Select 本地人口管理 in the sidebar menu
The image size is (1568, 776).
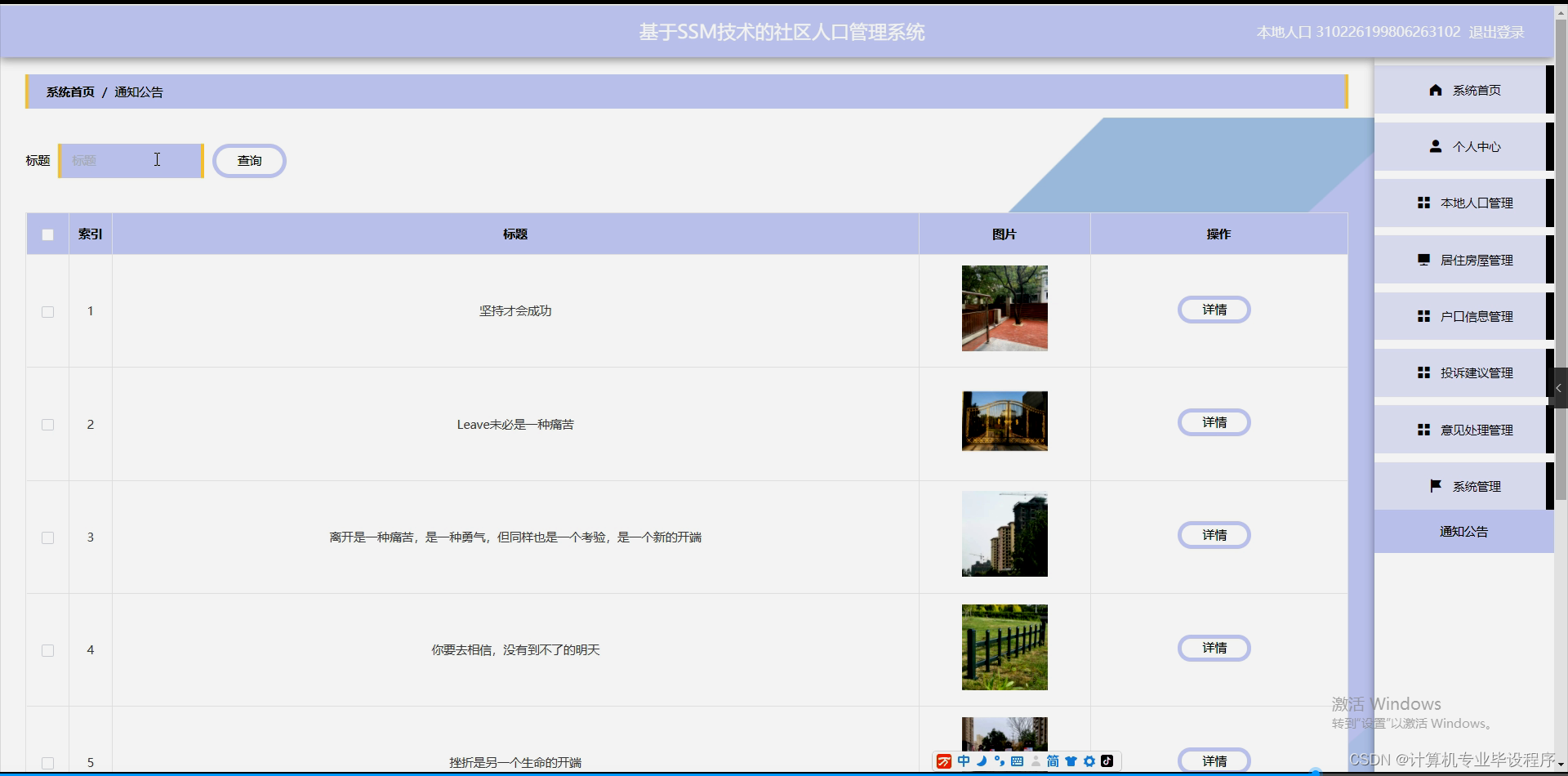1475,203
